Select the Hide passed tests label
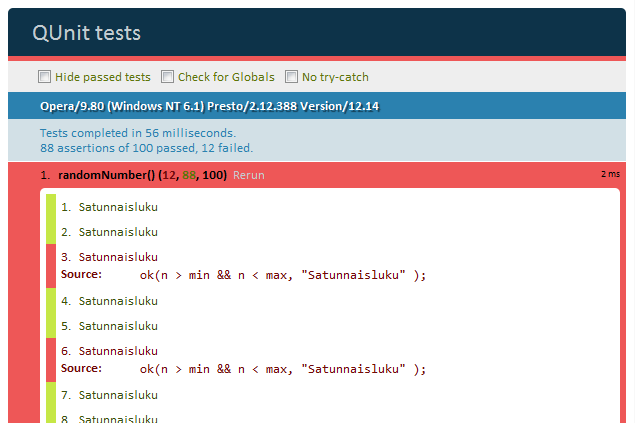635x423 pixels. coord(103,77)
